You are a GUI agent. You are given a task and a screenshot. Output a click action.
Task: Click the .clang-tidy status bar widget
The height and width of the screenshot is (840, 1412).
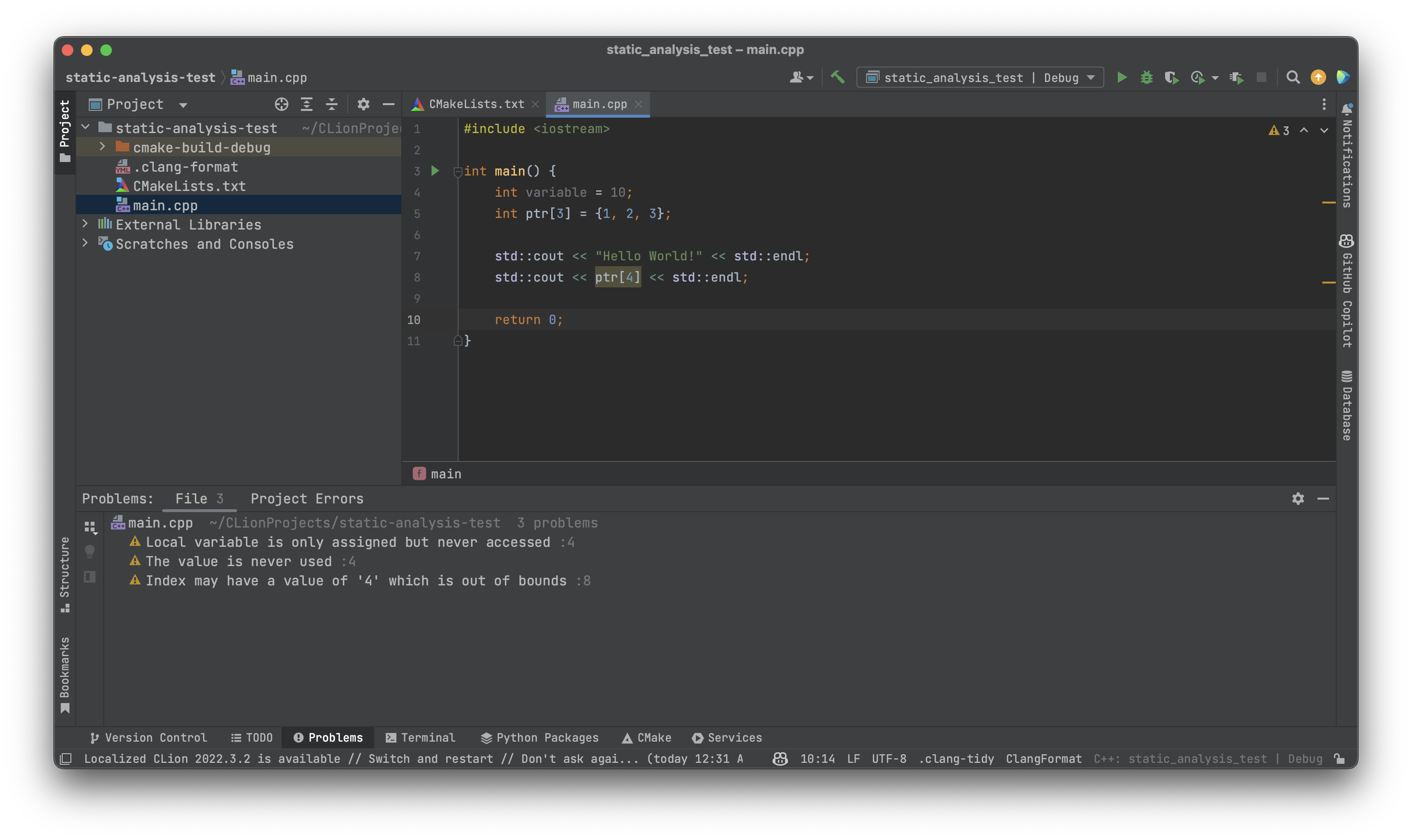click(x=956, y=759)
